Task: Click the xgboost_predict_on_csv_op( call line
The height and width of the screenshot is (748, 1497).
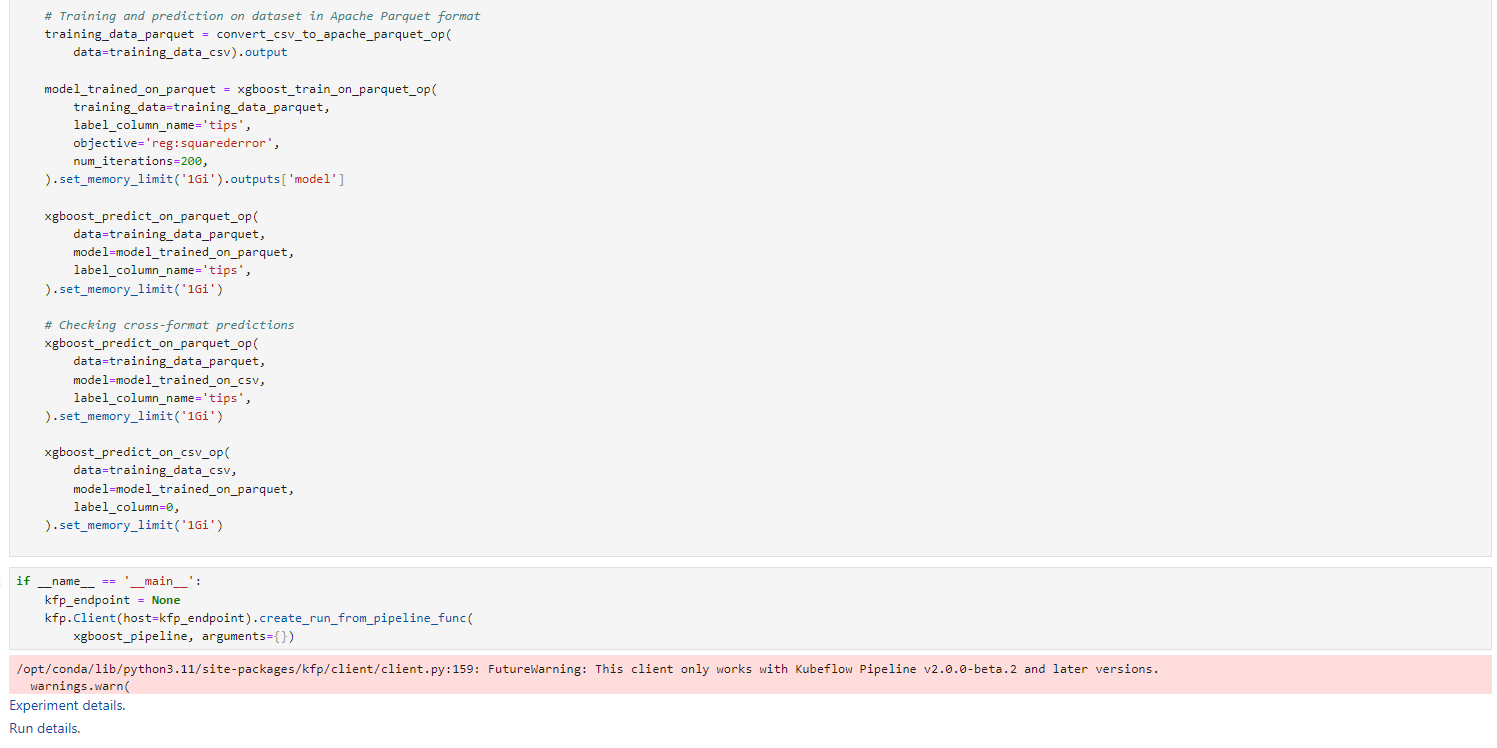Action: (x=137, y=452)
